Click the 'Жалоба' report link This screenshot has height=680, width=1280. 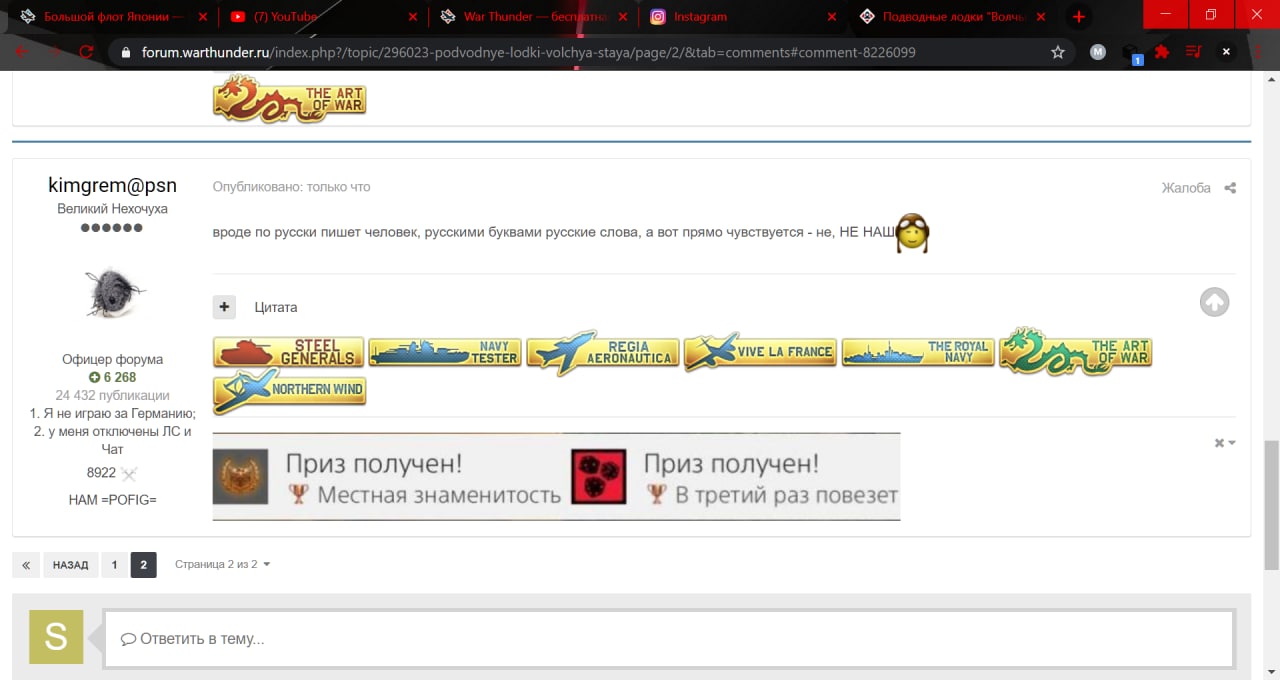tap(1186, 187)
